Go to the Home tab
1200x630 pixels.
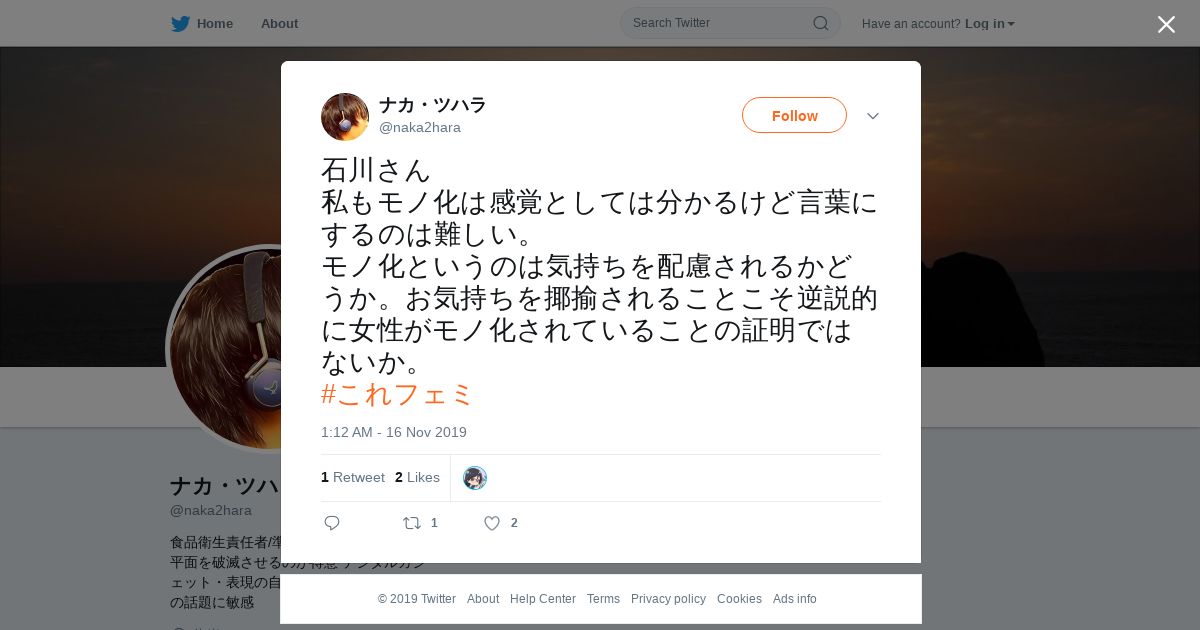(202, 23)
